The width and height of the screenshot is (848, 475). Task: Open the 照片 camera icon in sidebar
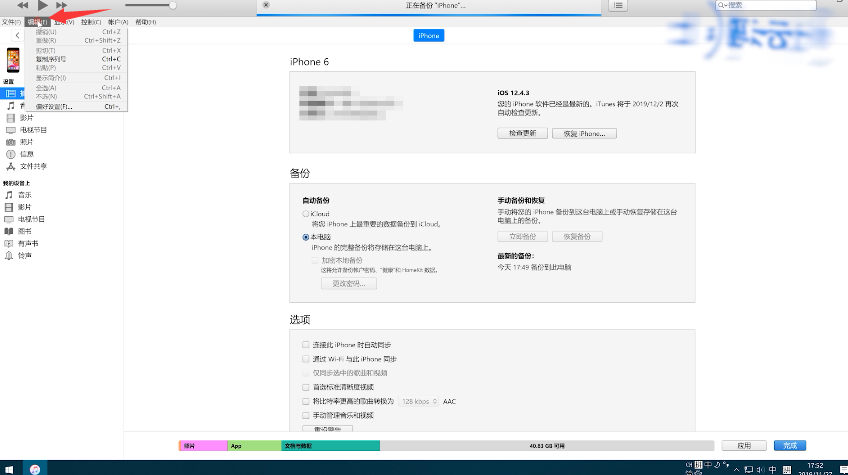pos(10,142)
